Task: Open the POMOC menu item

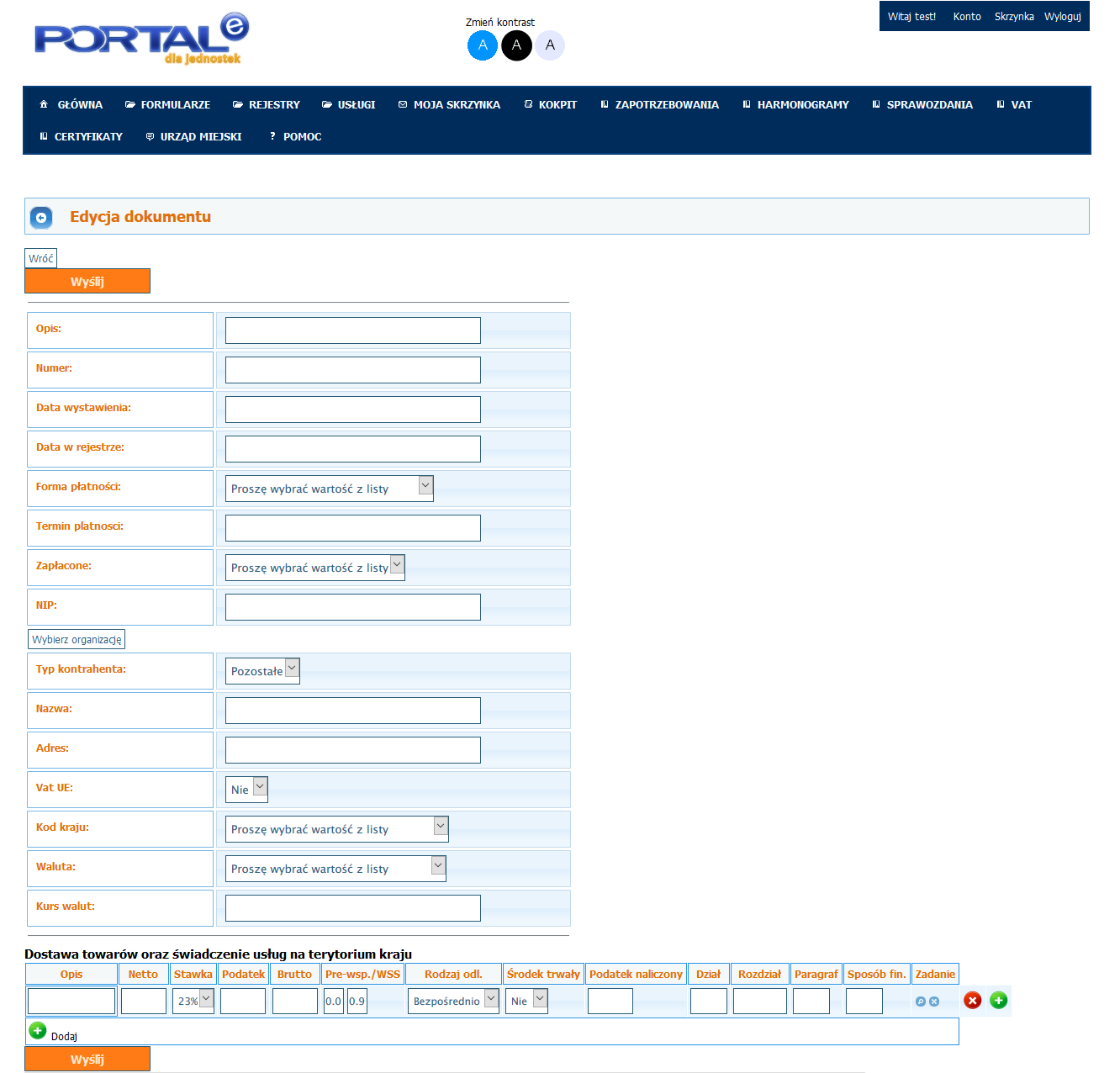Action: [x=295, y=137]
